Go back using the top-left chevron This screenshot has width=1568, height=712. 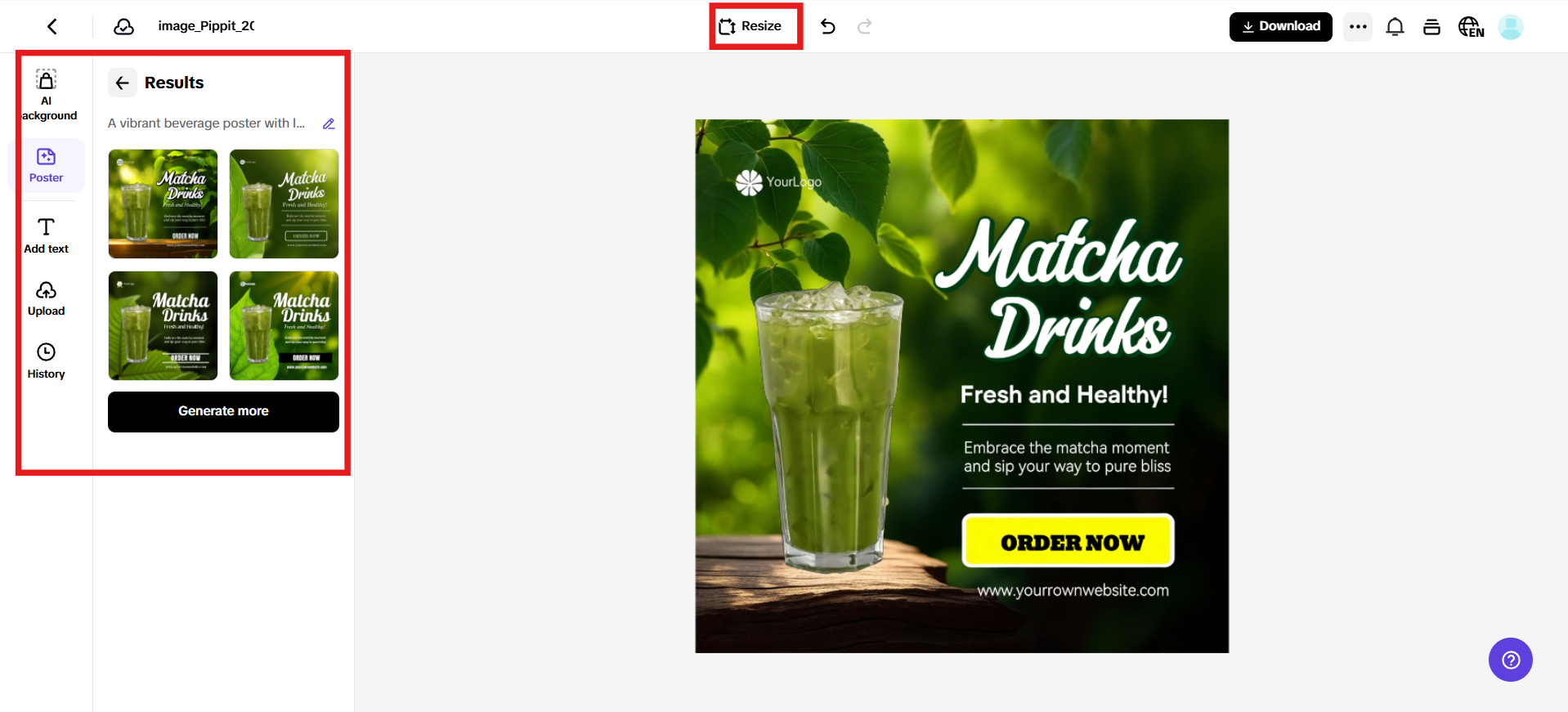point(52,27)
